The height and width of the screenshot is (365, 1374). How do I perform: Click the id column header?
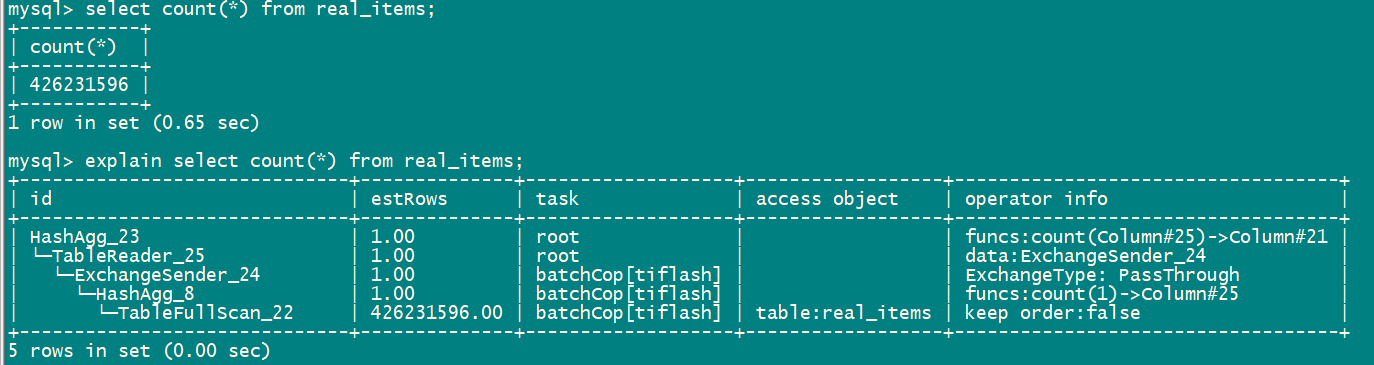(x=41, y=198)
